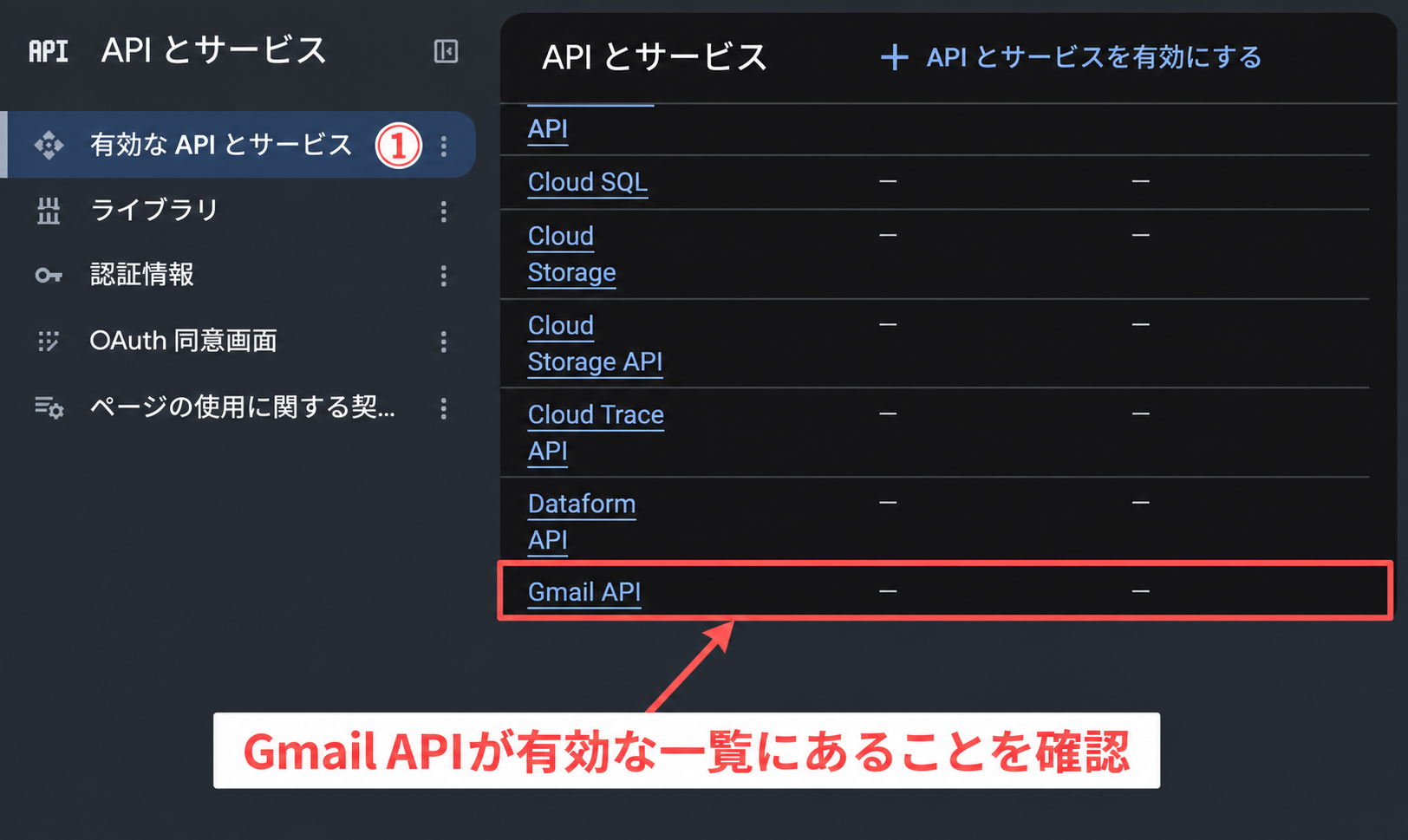The height and width of the screenshot is (840, 1408).
Task: Open the Cloud SQL link
Action: pyautogui.click(x=588, y=182)
